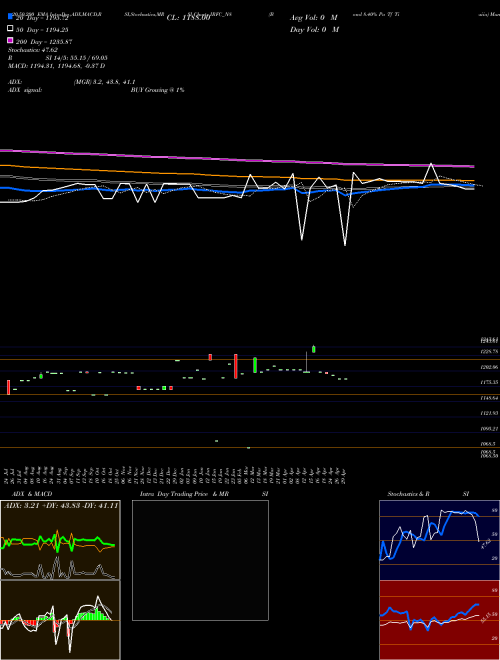The width and height of the screenshot is (500, 660).
Task: Click the peak of the white line near the magenta average
Action: [x=431, y=164]
